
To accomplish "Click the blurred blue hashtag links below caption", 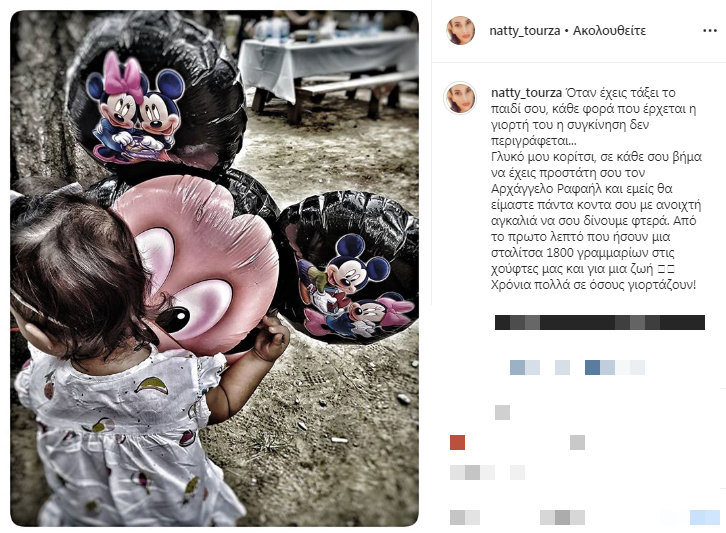I will point(577,367).
